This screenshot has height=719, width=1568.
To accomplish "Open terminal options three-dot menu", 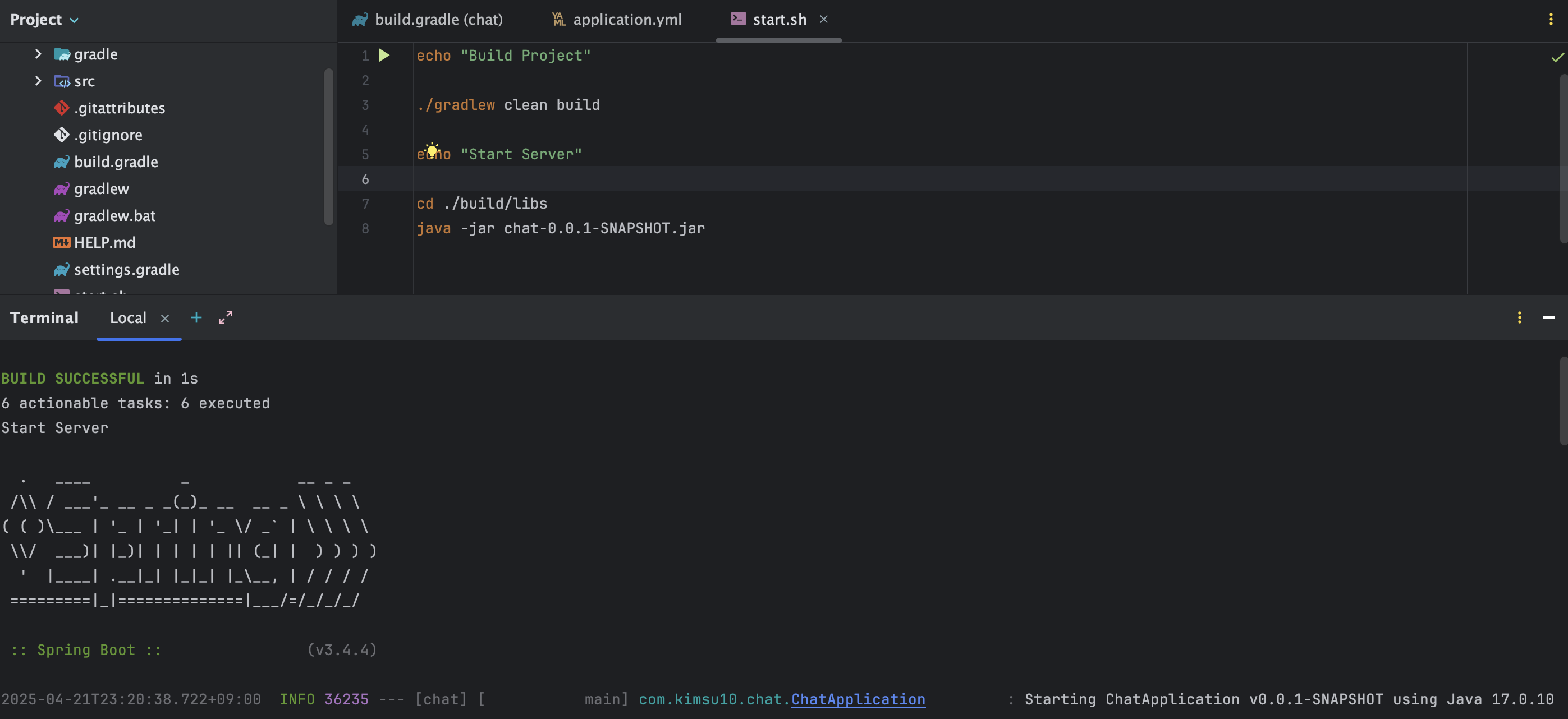I will pyautogui.click(x=1519, y=317).
